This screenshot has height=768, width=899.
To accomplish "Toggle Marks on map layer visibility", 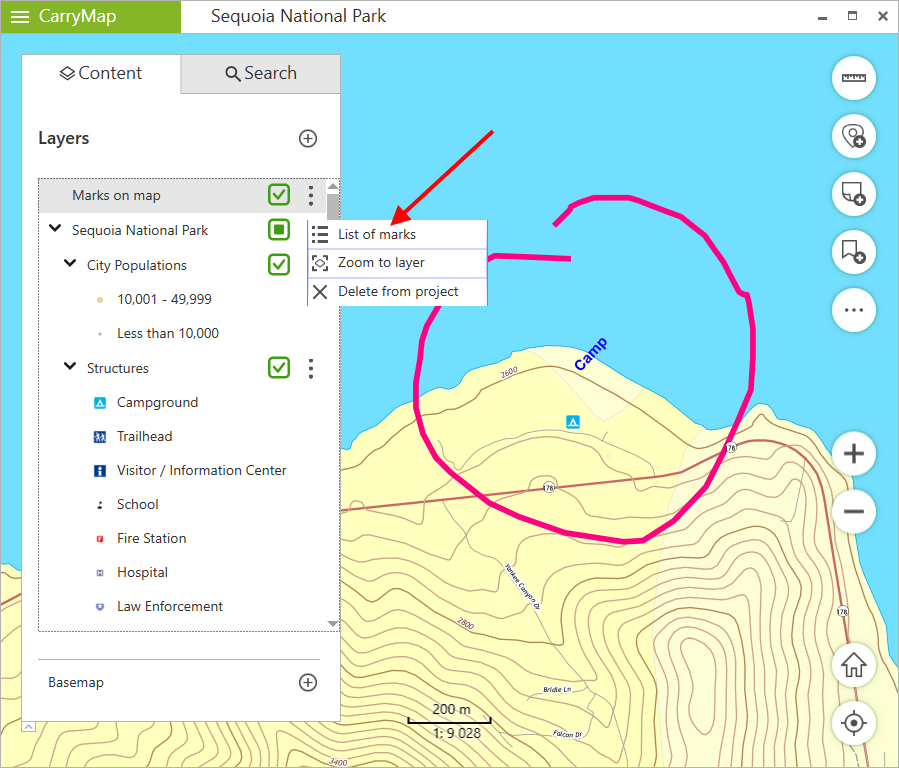I will [x=279, y=195].
